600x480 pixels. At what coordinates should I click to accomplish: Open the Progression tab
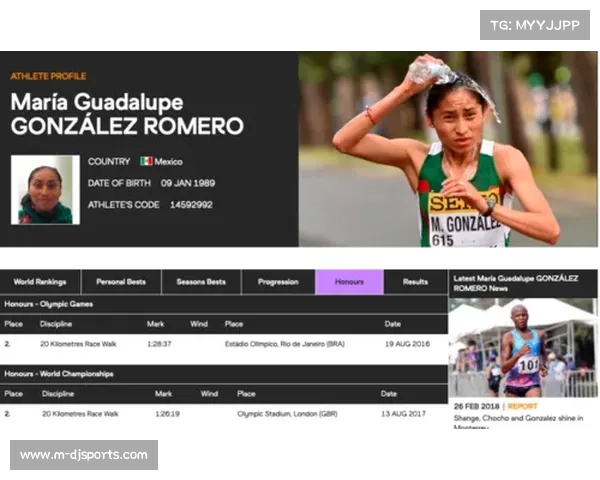point(278,282)
